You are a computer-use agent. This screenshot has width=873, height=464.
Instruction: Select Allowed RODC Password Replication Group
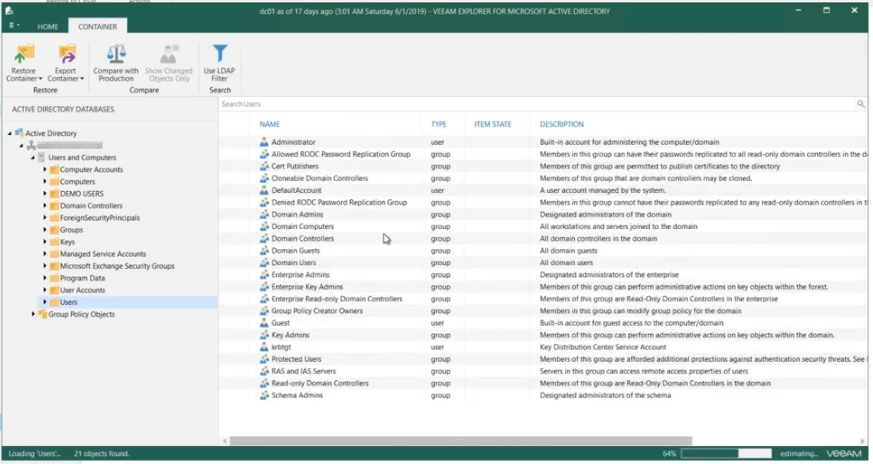click(341, 154)
